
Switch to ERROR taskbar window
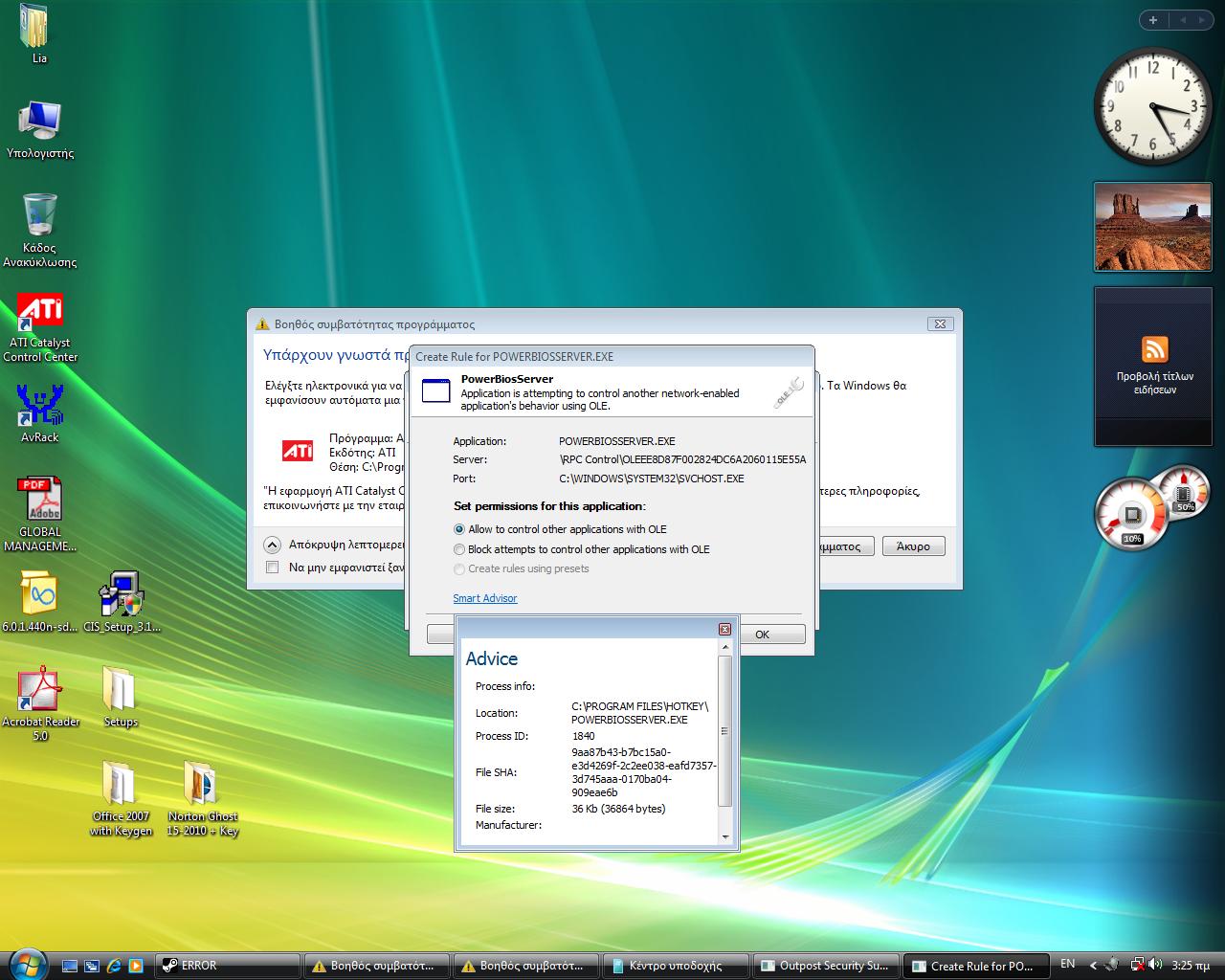tap(228, 966)
